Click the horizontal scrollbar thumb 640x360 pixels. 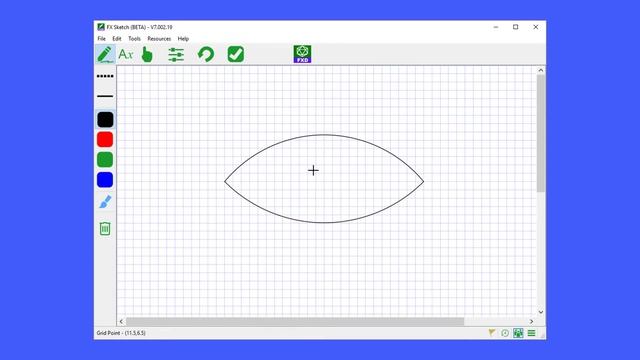[295, 321]
